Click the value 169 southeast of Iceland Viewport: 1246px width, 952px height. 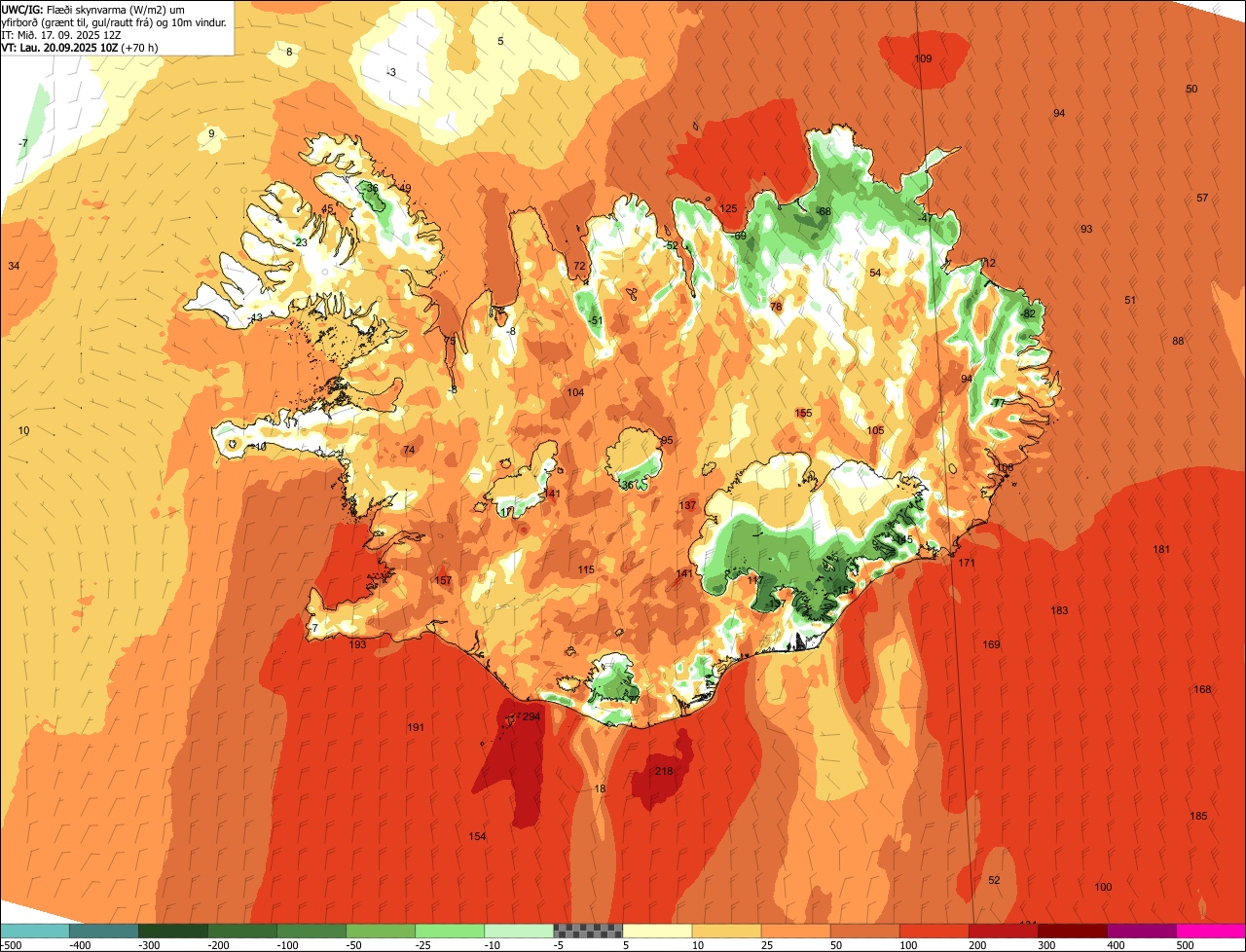pyautogui.click(x=991, y=644)
